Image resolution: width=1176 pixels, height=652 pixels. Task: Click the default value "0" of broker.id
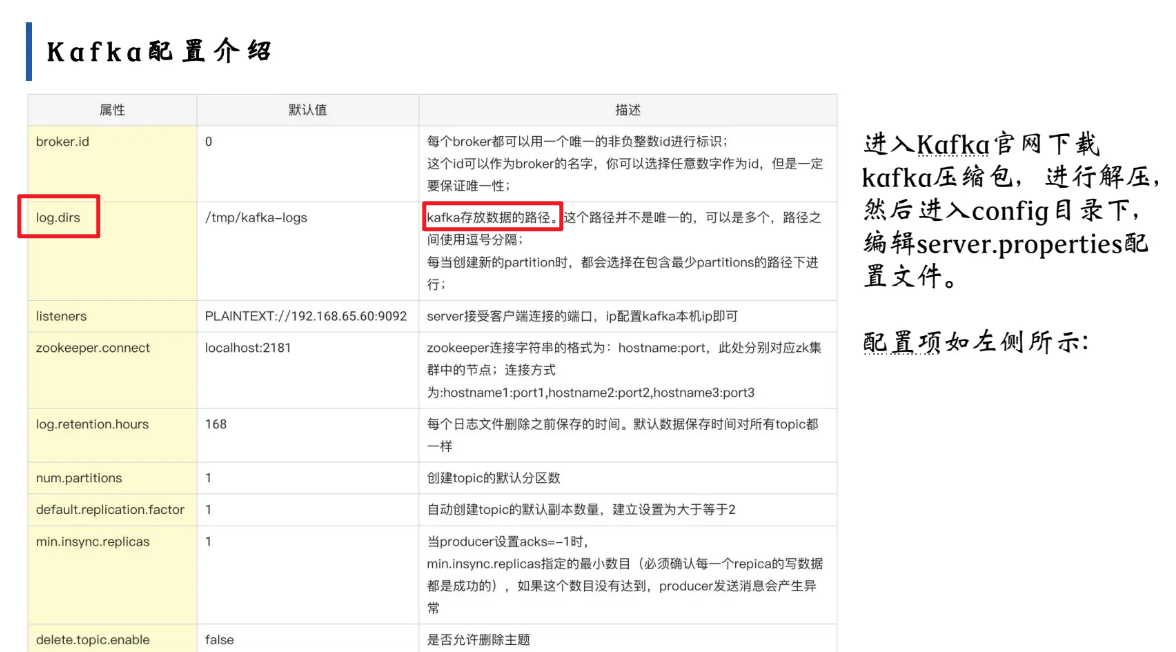(208, 142)
